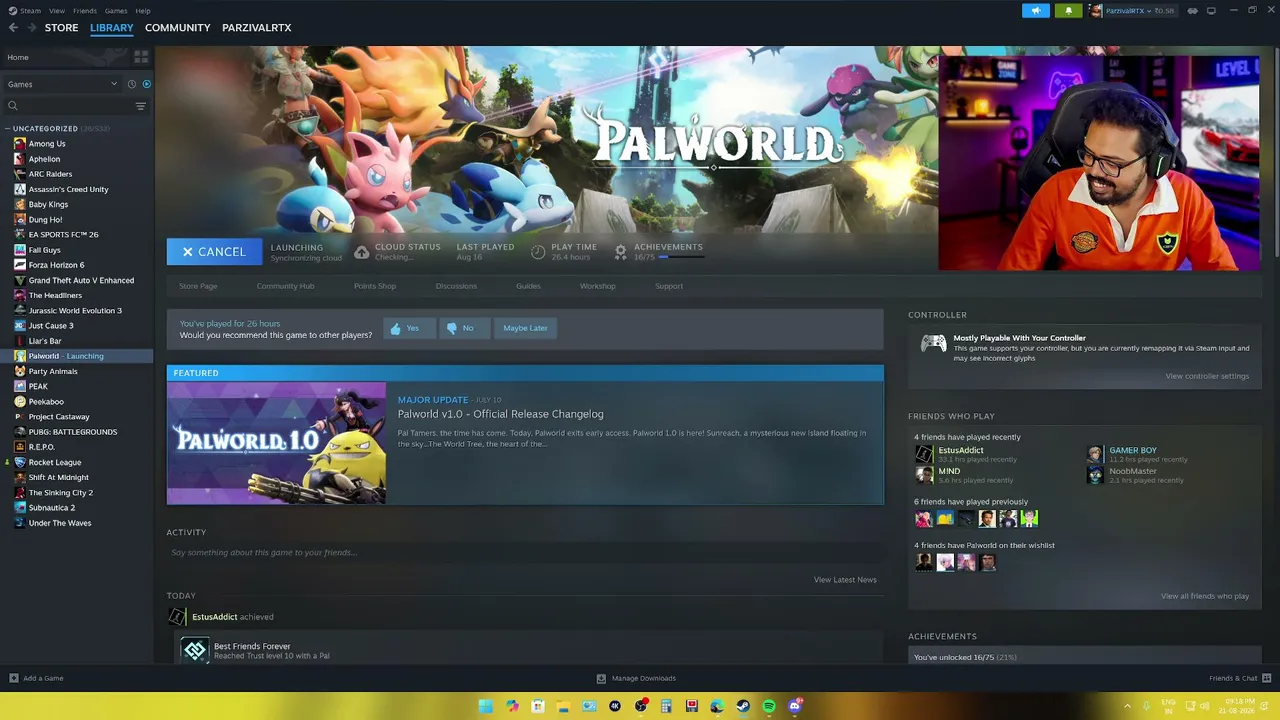
Task: Switch to Big Picture mode icon
Action: pos(1211,11)
